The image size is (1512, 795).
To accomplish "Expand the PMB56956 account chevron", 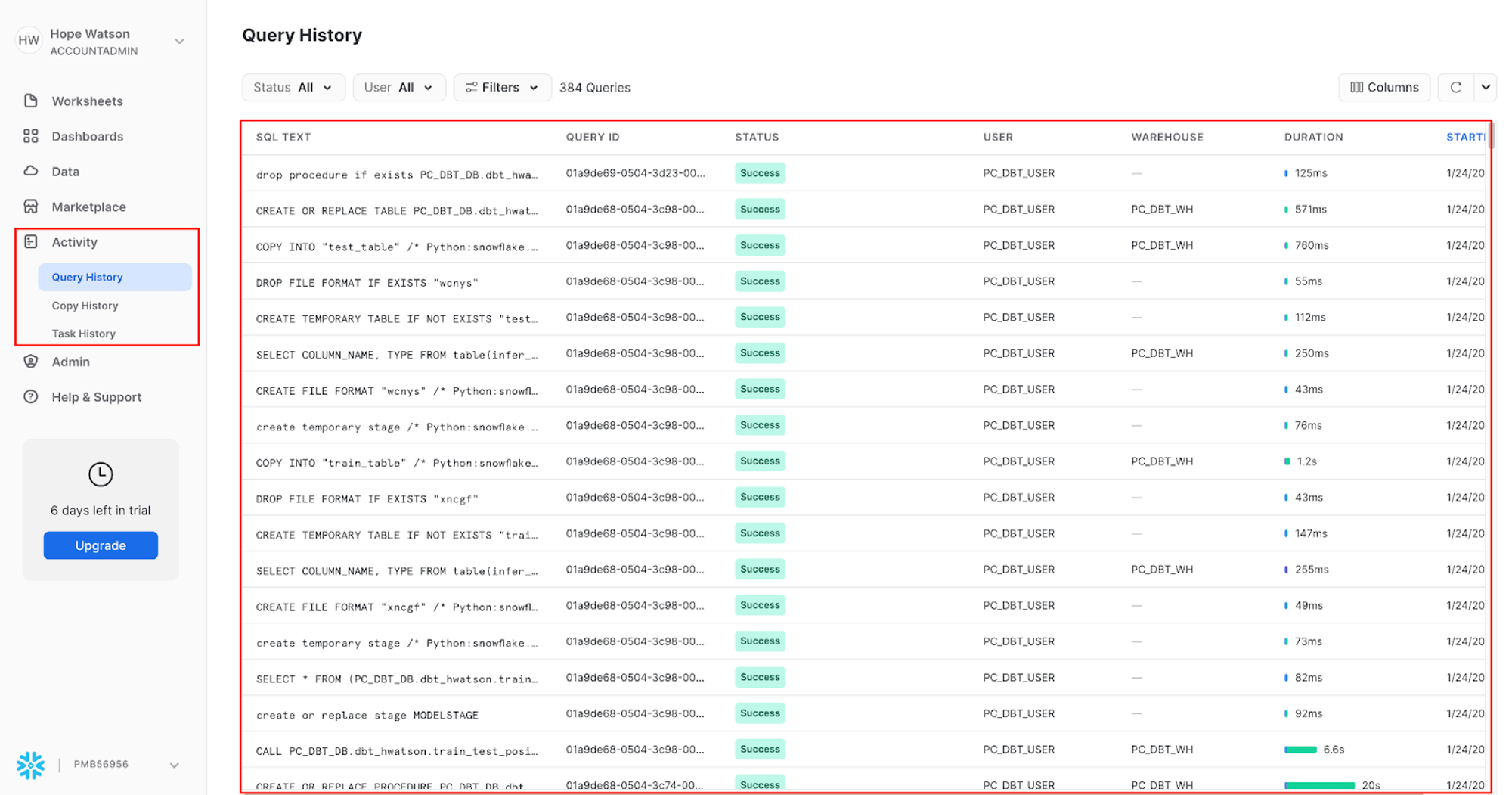I will click(175, 765).
